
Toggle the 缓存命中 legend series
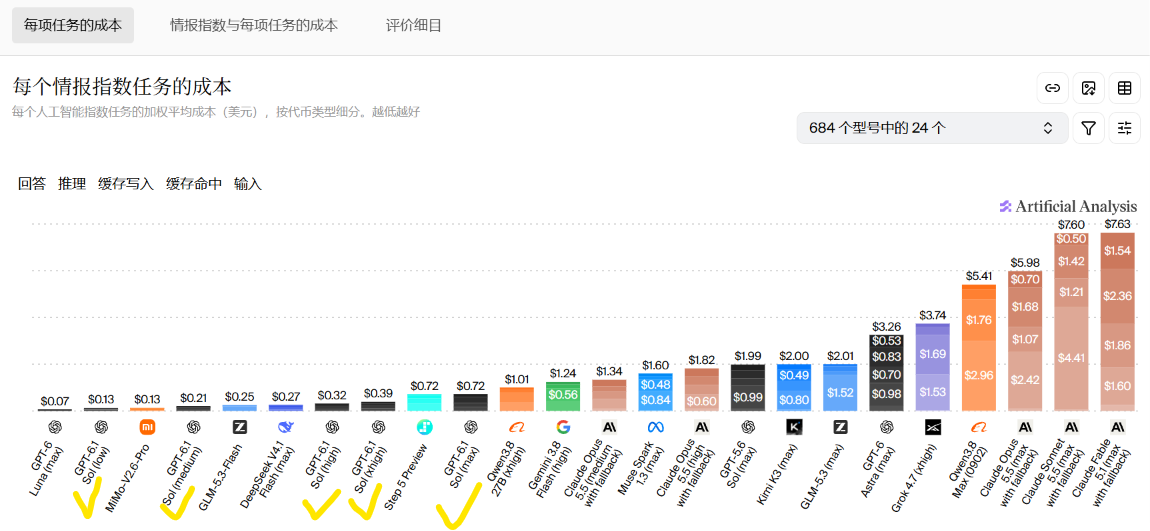click(x=194, y=184)
